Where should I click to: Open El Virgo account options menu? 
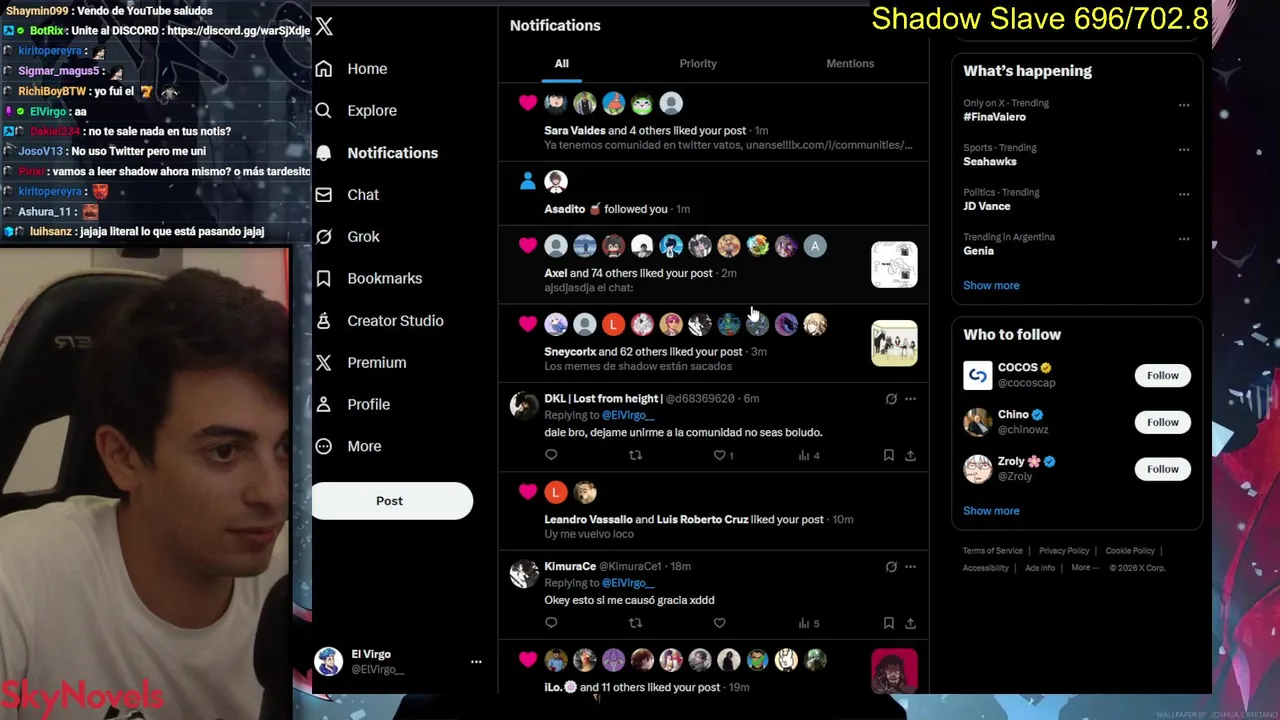(476, 662)
